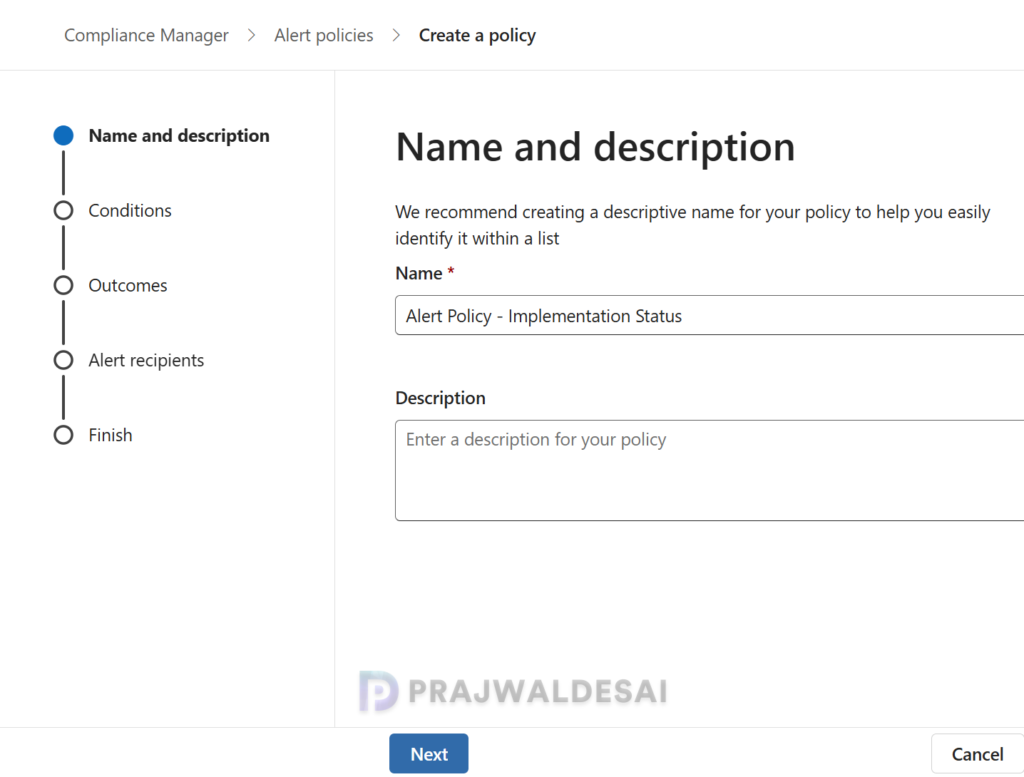Select the Create a policy breadcrumb
Viewport: 1024px width, 777px height.
pyautogui.click(x=477, y=35)
